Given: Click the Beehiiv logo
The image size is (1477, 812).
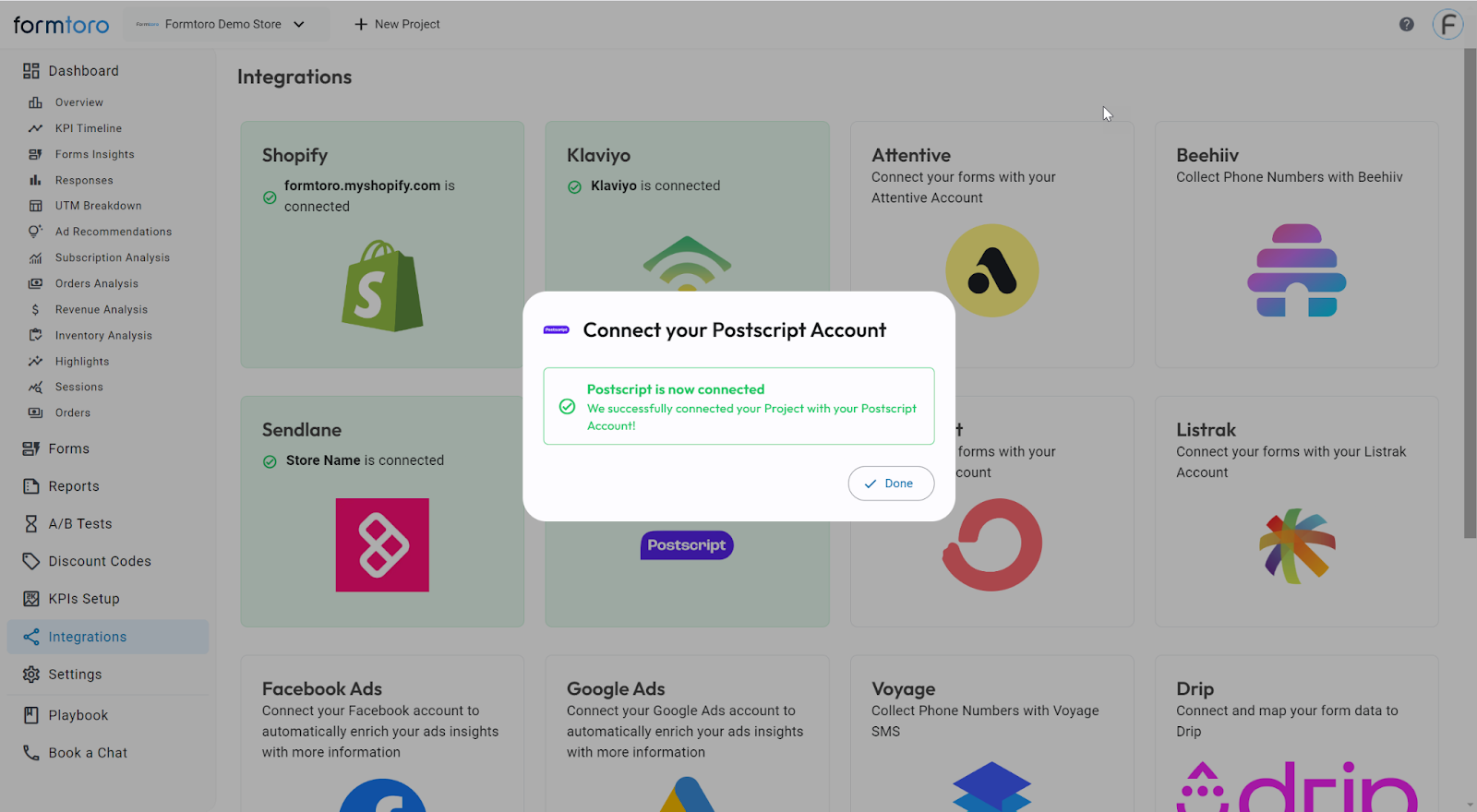Looking at the screenshot, I should pos(1296,270).
